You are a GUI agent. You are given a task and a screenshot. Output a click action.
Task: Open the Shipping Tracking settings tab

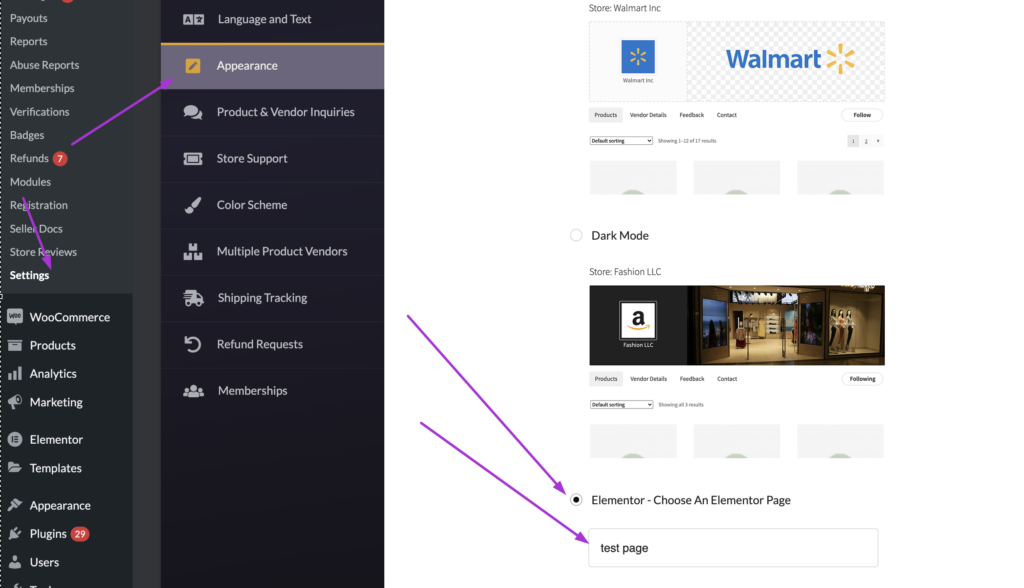pyautogui.click(x=272, y=298)
